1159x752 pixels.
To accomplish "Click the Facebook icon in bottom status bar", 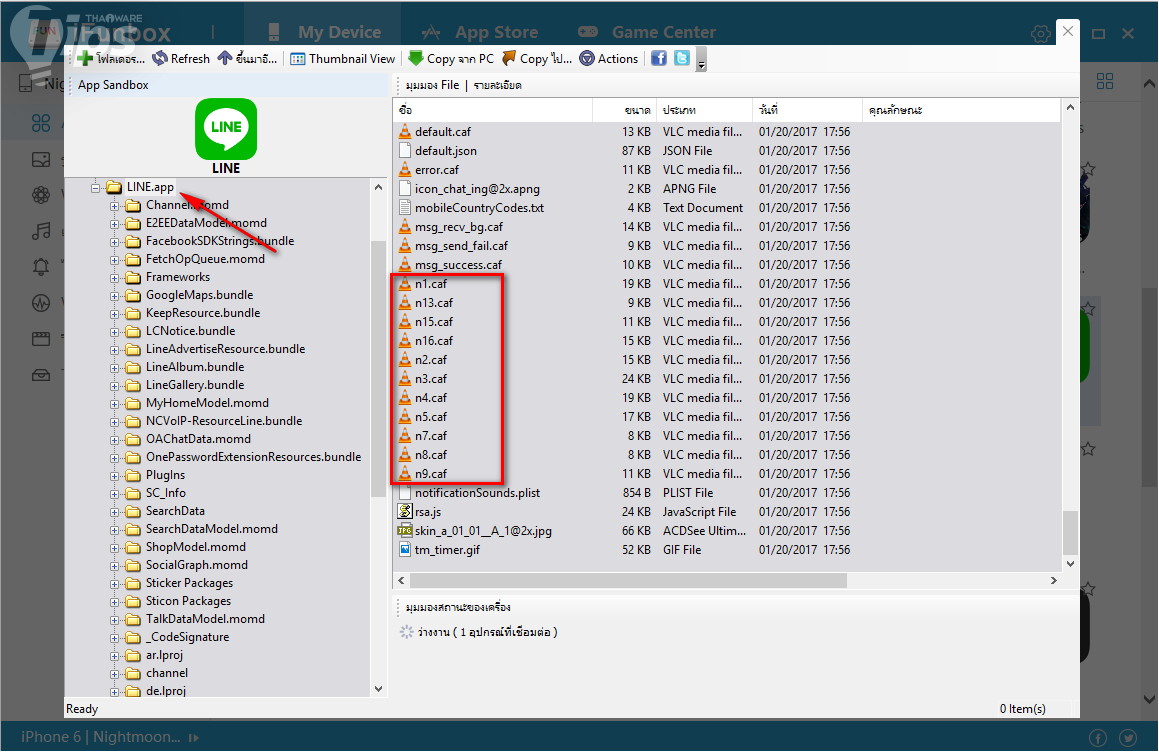I will click(x=1098, y=737).
